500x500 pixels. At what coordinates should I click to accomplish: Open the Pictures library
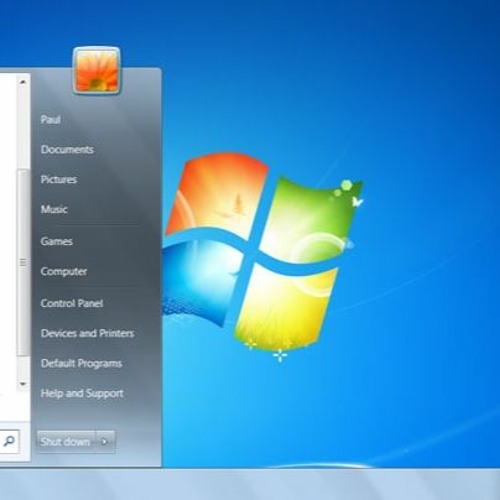coord(59,179)
